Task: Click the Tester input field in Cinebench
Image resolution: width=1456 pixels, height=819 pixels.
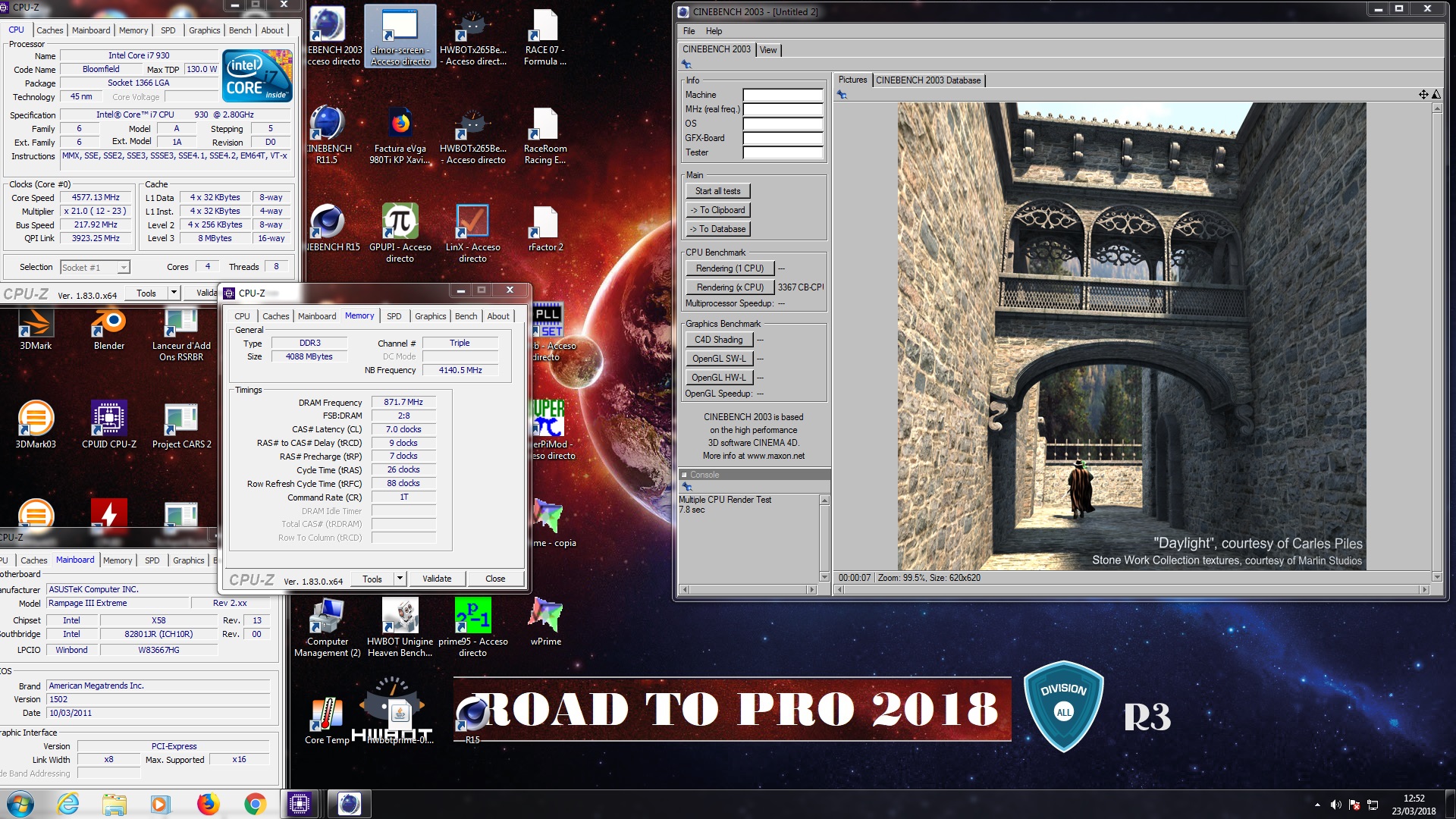Action: coord(783,152)
